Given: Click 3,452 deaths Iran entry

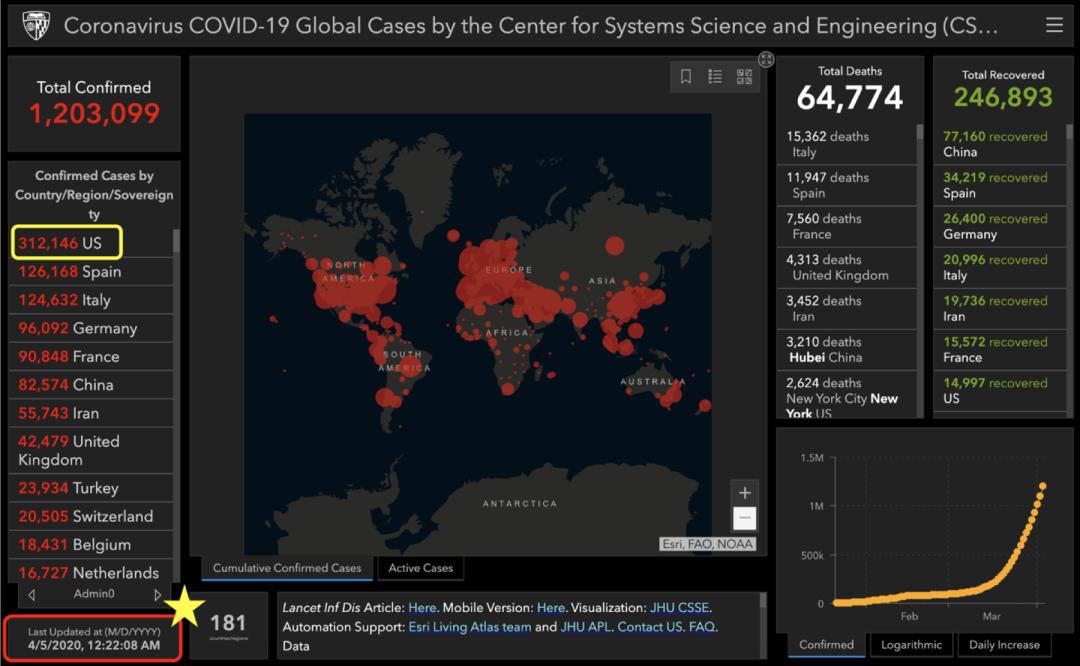Looking at the screenshot, I should (x=847, y=309).
